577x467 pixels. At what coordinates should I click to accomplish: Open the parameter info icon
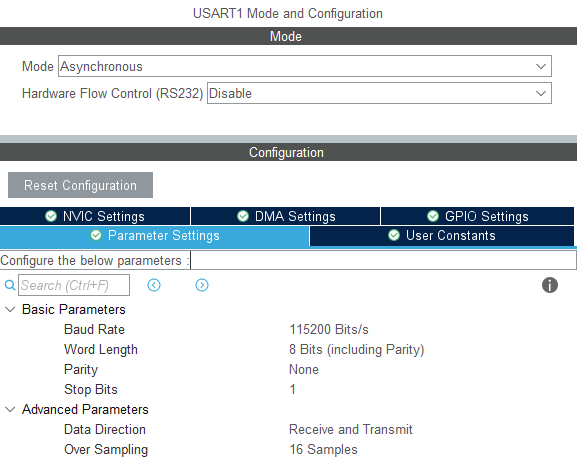(550, 285)
